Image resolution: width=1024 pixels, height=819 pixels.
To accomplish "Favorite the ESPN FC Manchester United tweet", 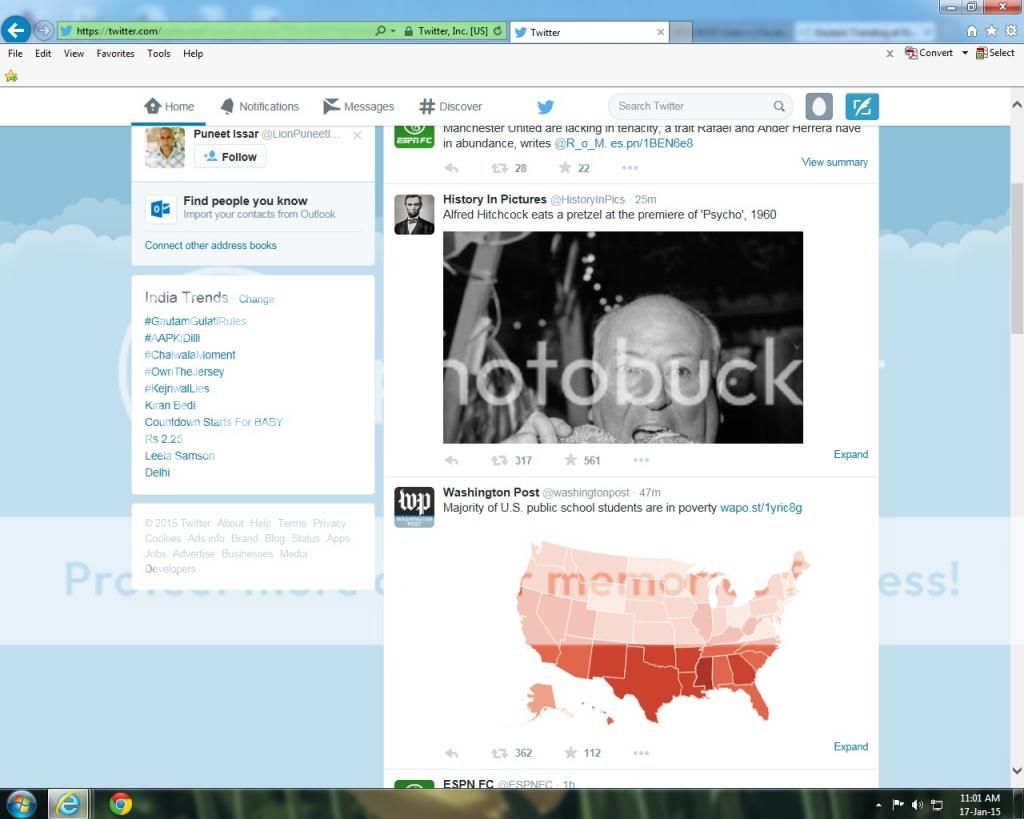I will 565,168.
